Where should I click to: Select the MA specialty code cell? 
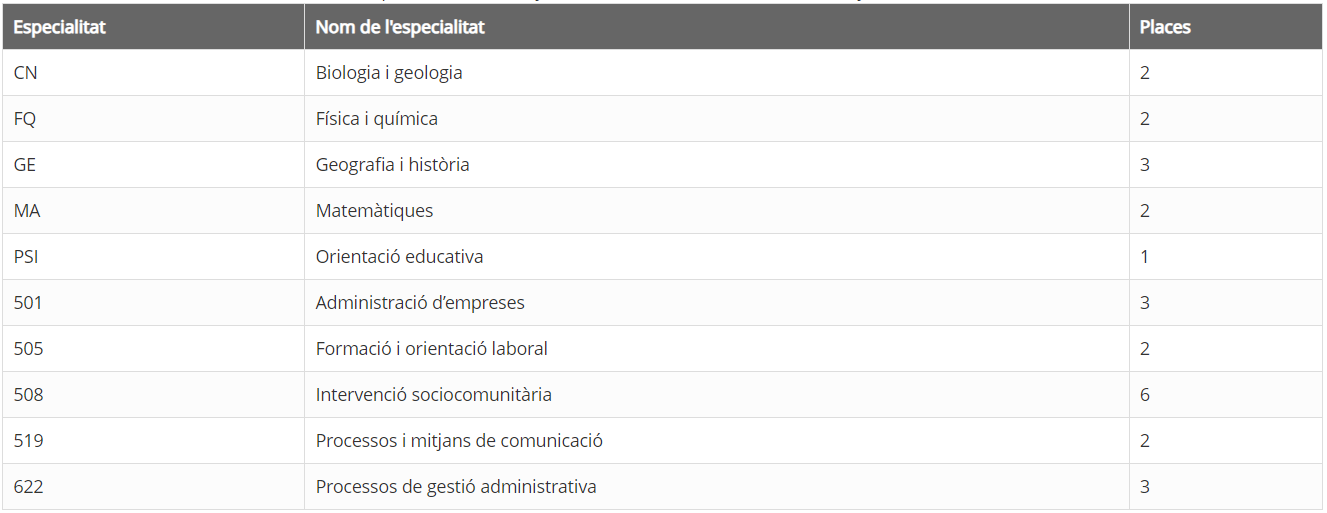pos(153,211)
